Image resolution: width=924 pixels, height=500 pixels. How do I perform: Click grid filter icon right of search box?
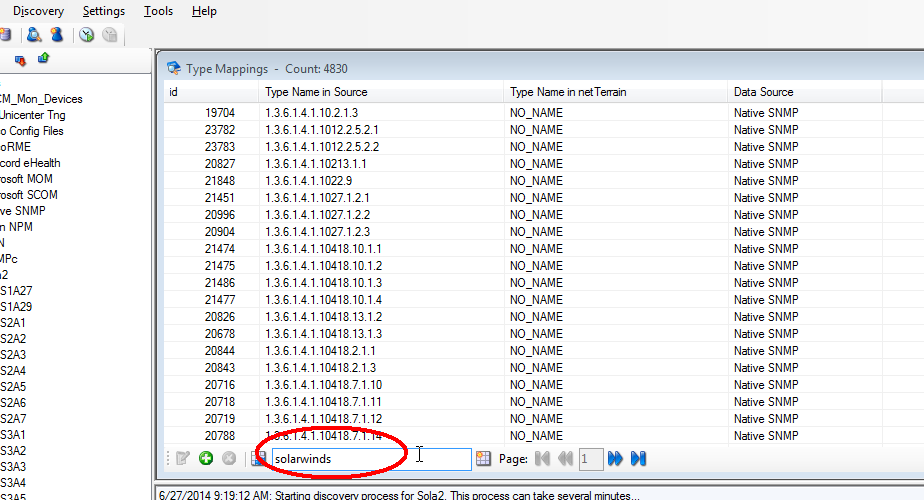click(484, 458)
